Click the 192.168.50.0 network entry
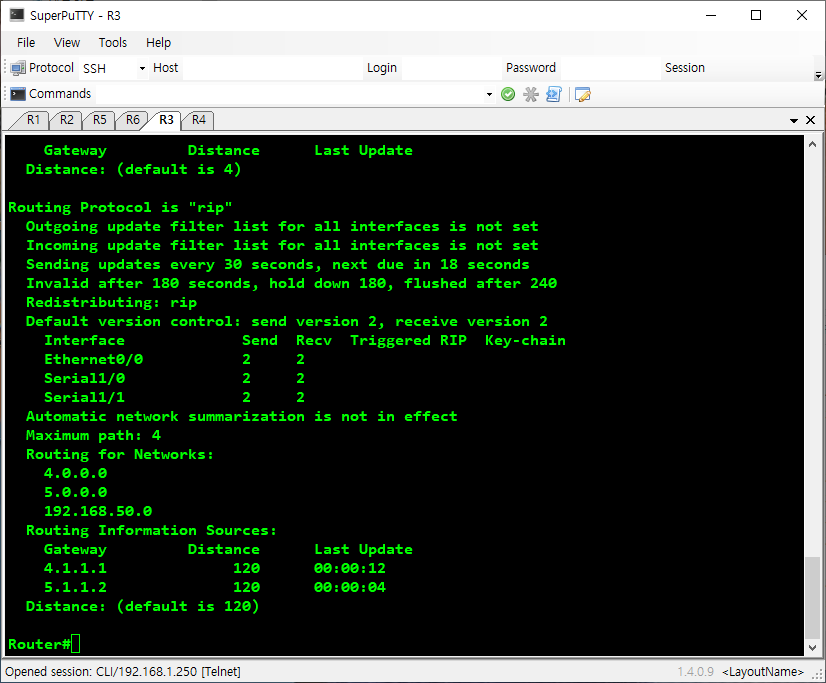Viewport: 826px width, 683px height. [98, 511]
